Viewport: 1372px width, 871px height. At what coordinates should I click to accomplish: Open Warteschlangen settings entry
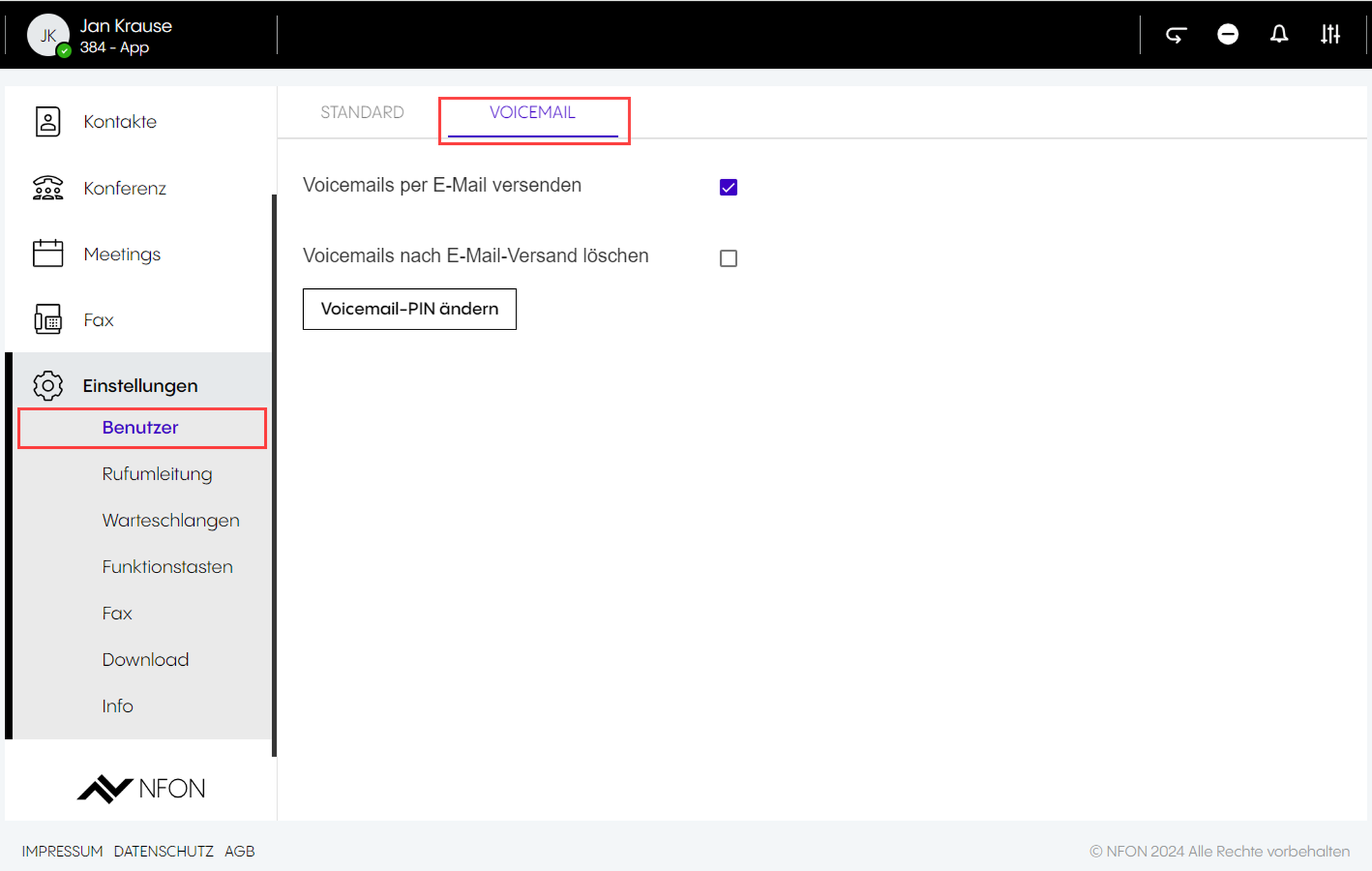click(x=171, y=520)
